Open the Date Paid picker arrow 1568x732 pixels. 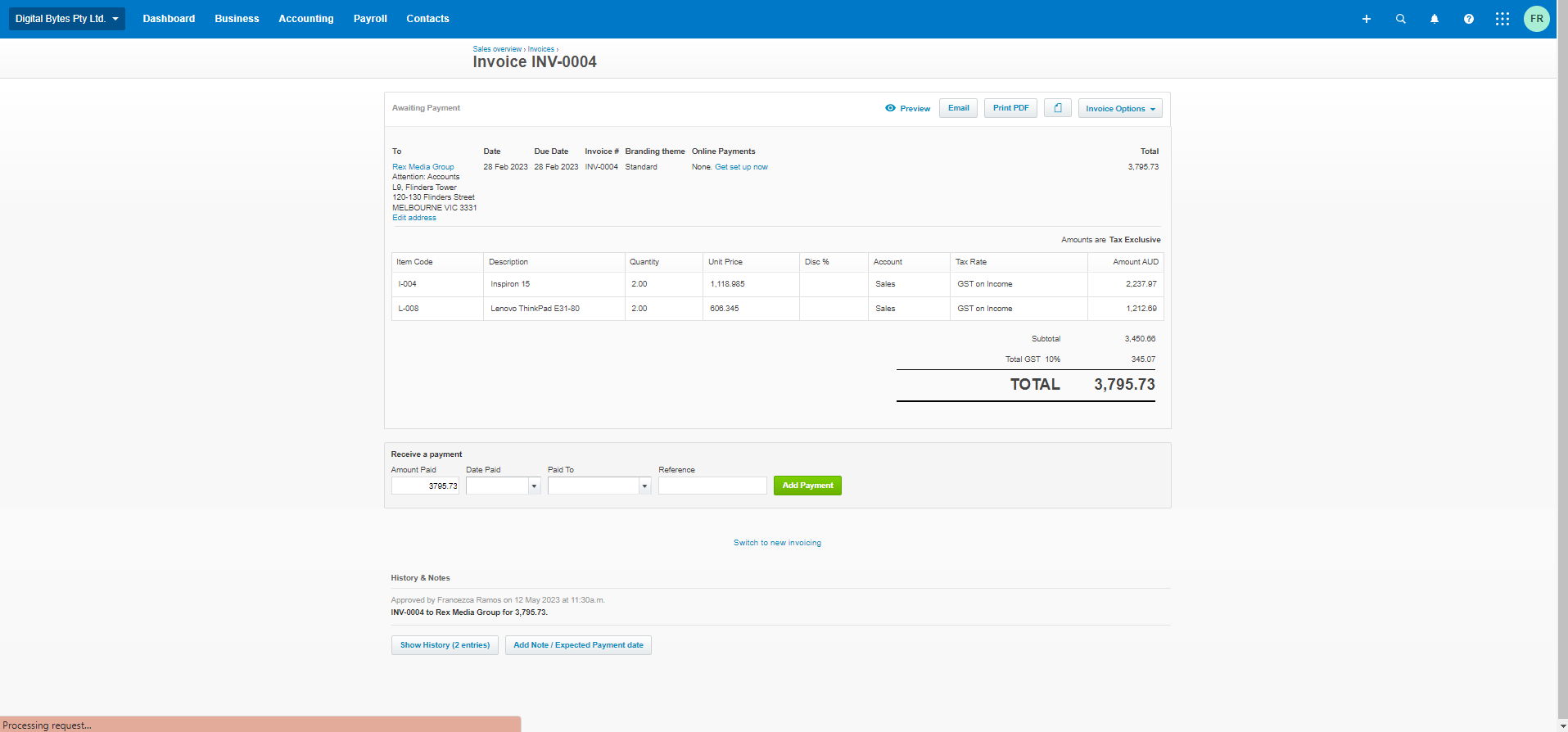[x=535, y=486]
